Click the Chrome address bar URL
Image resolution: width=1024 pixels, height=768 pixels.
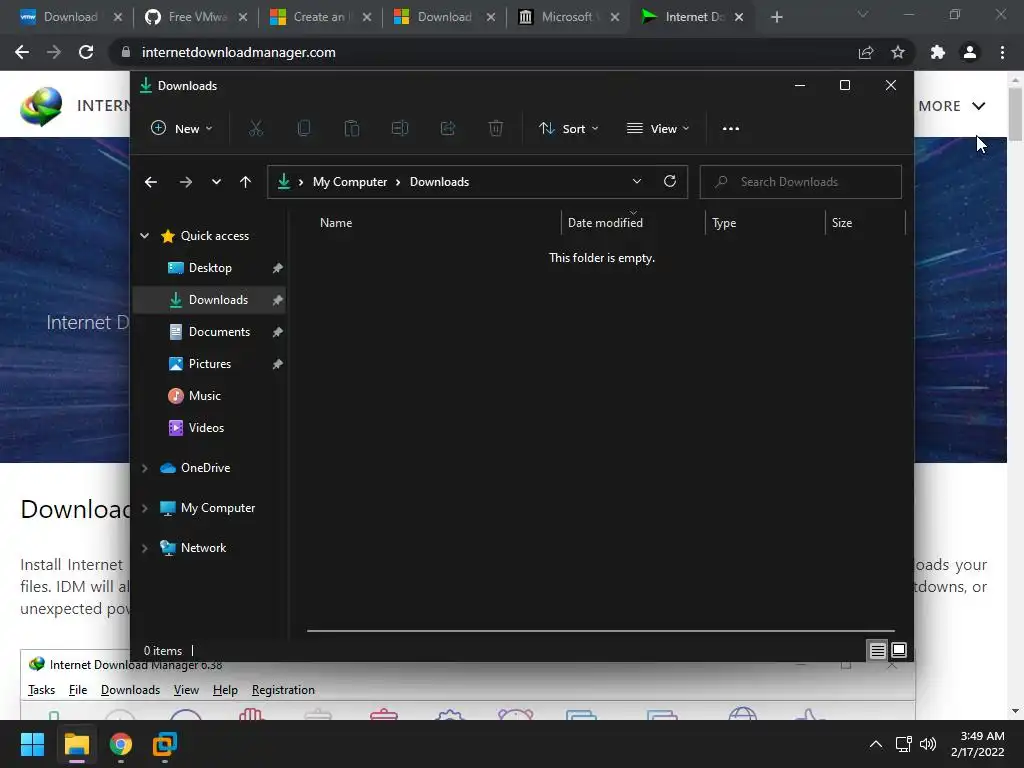(238, 52)
